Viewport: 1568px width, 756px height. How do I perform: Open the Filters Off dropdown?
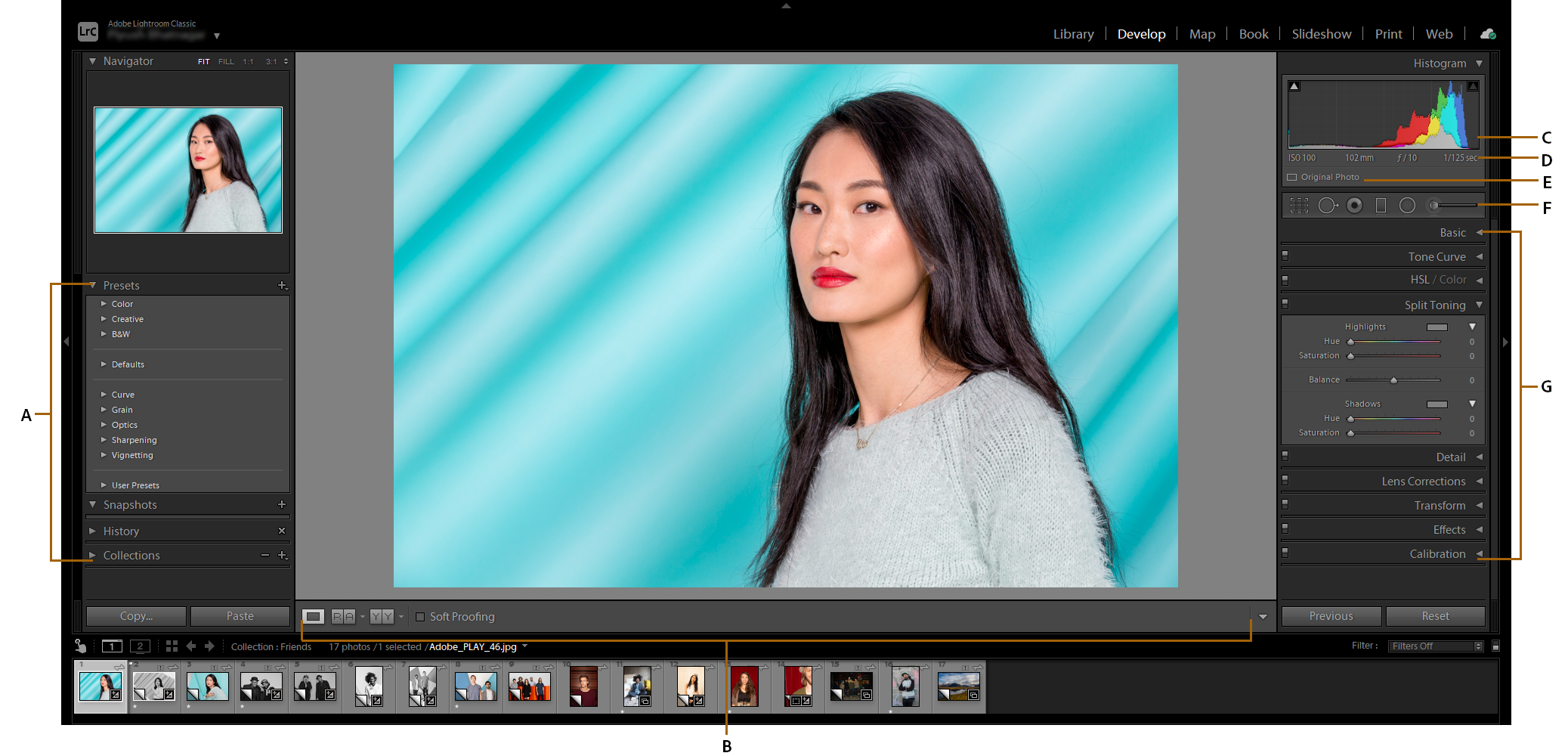pyautogui.click(x=1436, y=646)
